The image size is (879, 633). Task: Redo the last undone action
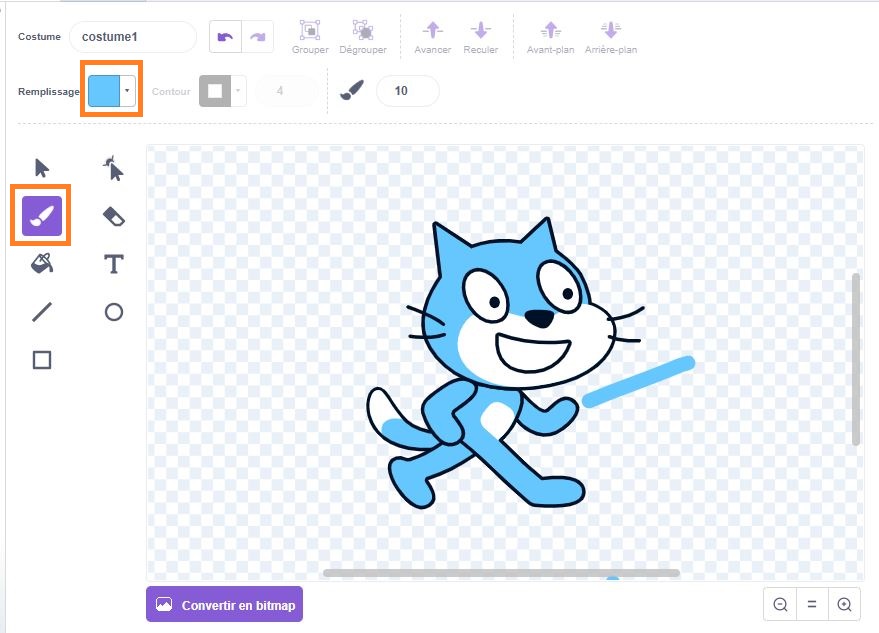pos(258,37)
